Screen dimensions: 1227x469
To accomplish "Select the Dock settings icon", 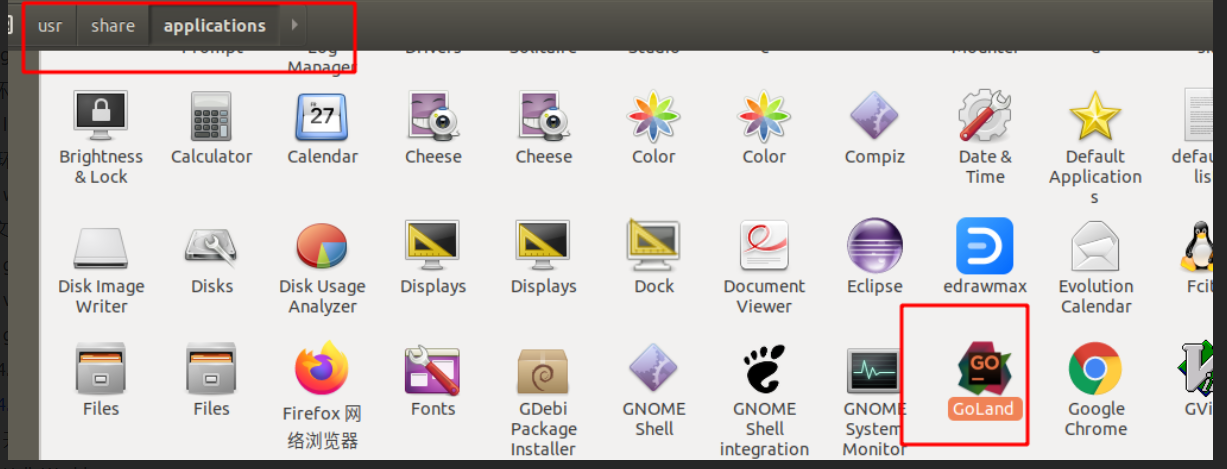I will click(x=654, y=246).
